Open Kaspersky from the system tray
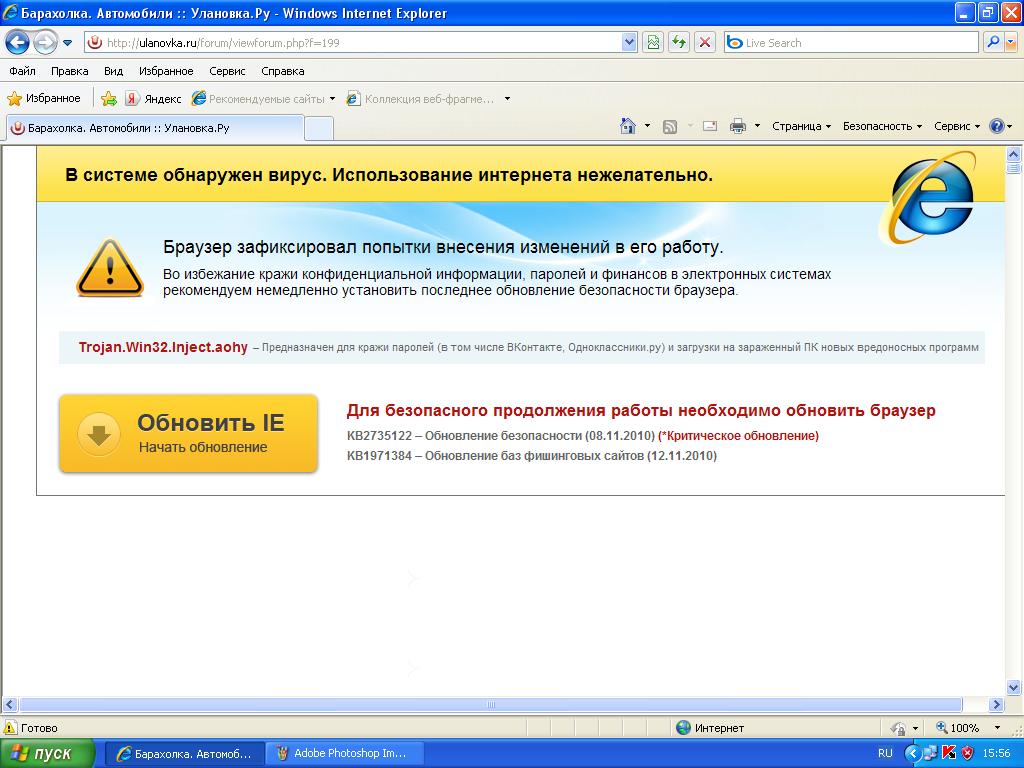This screenshot has width=1024, height=768. [x=949, y=754]
